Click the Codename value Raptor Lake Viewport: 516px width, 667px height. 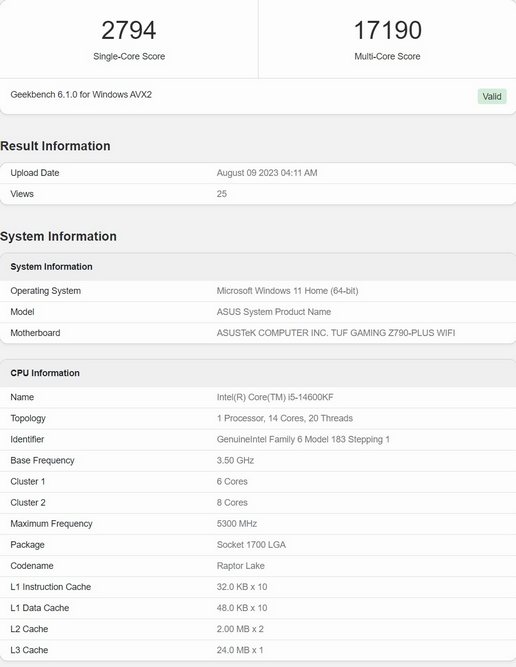240,566
